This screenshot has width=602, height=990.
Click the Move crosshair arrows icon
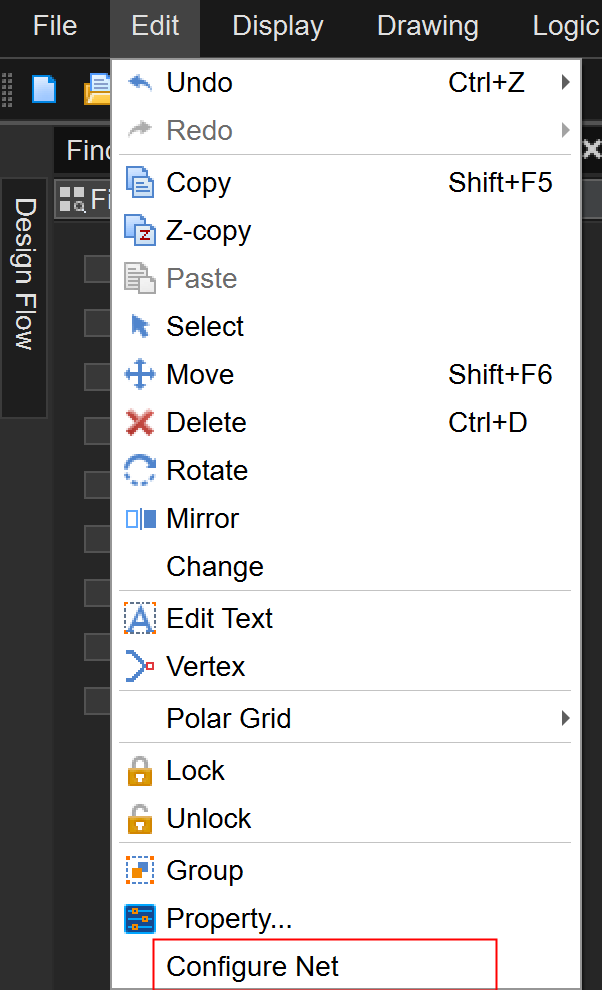coord(140,375)
